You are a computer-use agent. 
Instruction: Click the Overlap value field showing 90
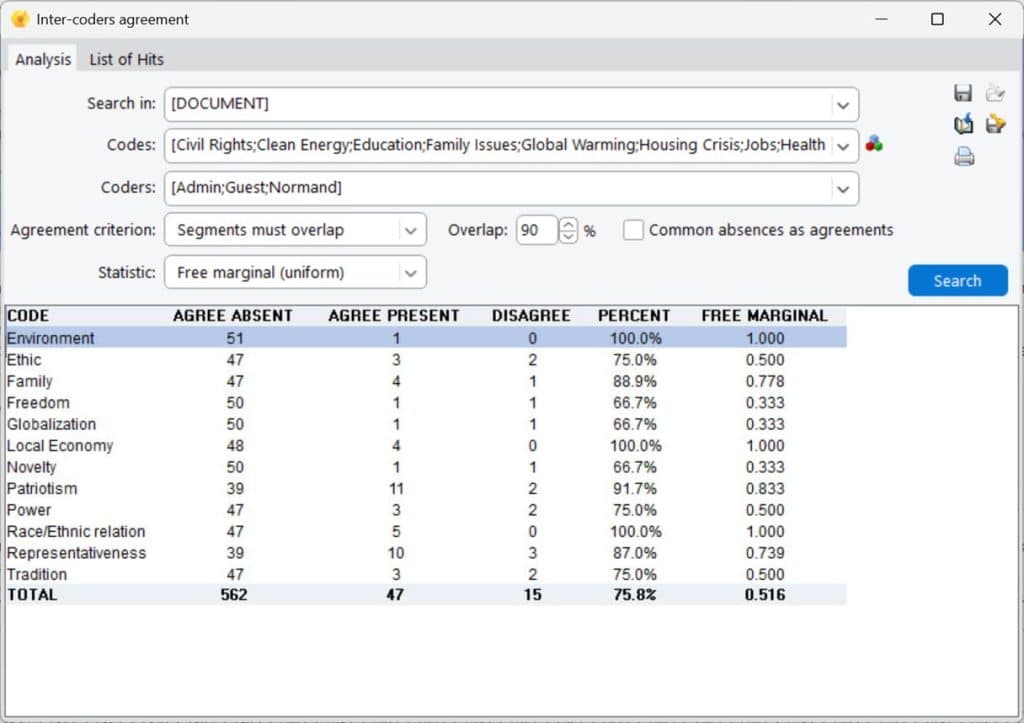tap(537, 230)
